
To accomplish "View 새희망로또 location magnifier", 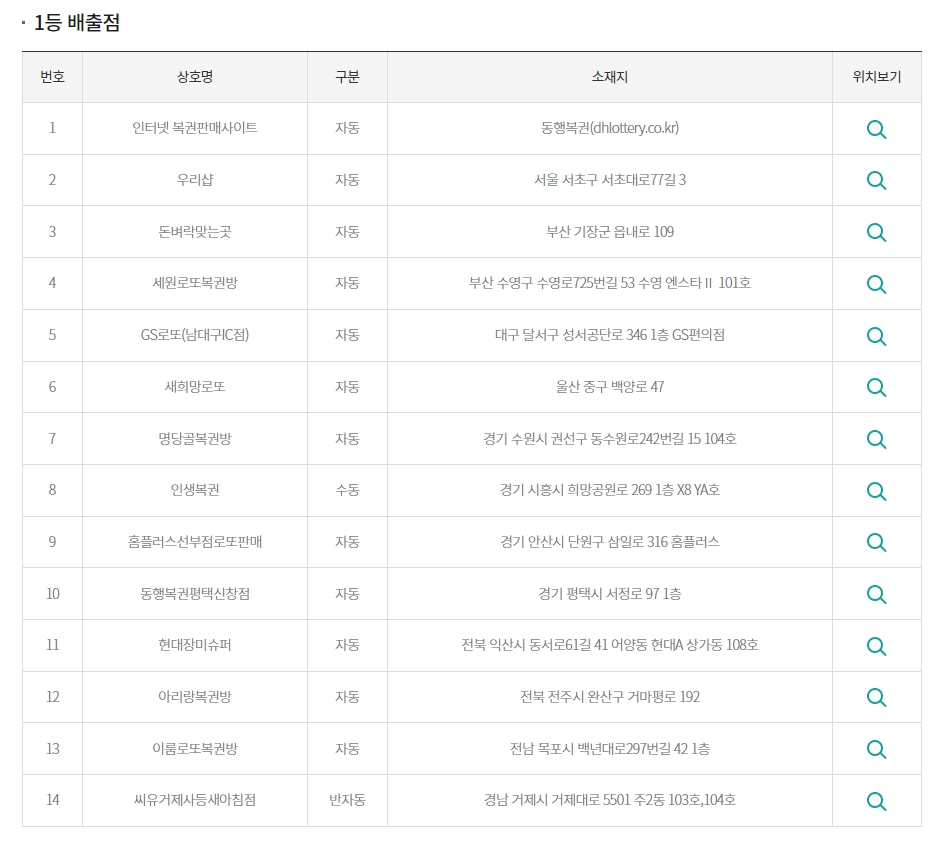I will pos(876,387).
